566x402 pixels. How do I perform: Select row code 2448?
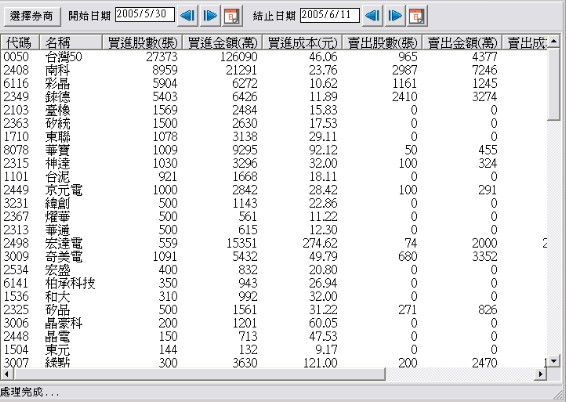click(16, 337)
